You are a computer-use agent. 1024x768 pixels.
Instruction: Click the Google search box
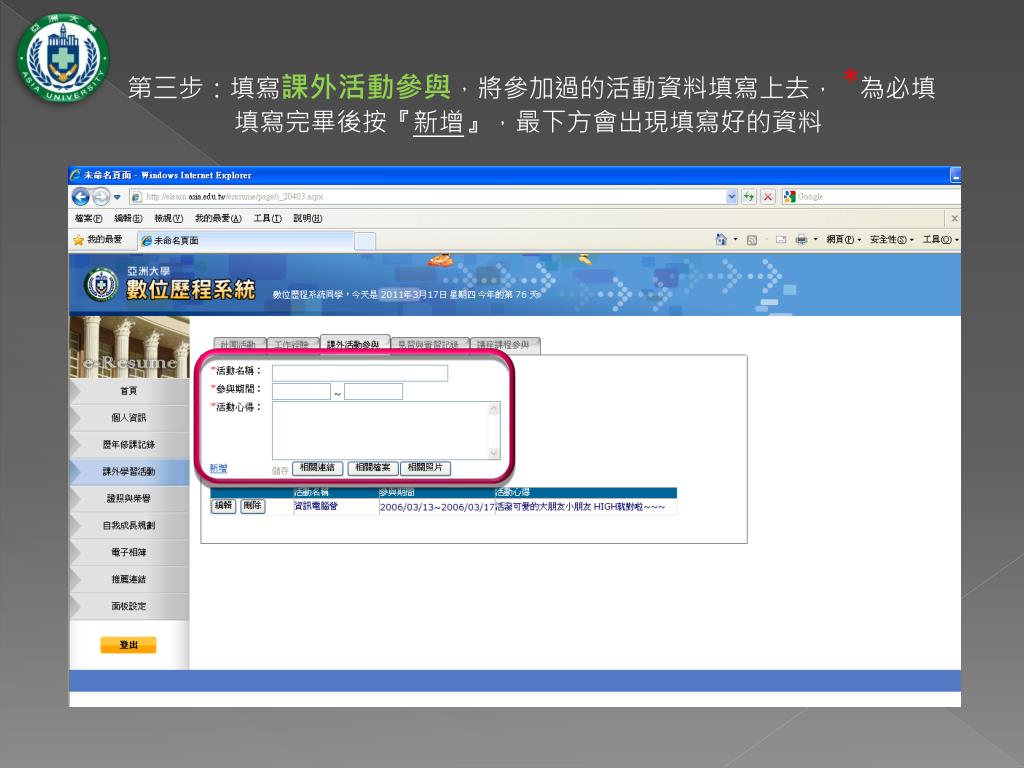coord(872,197)
